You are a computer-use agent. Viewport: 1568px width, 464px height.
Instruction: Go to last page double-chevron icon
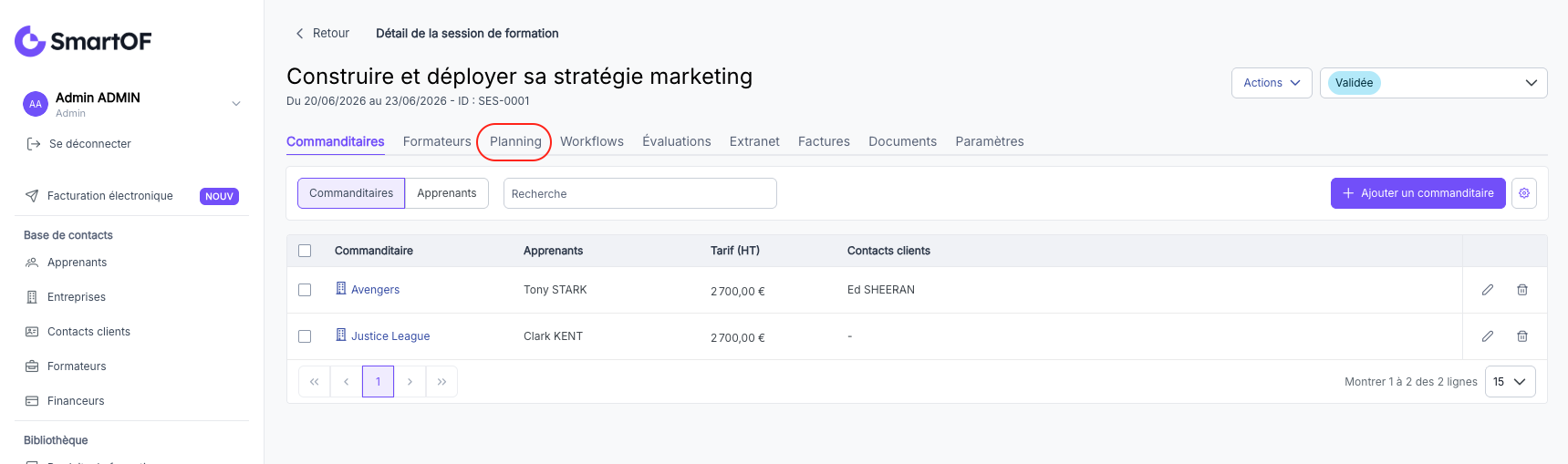[x=441, y=382]
